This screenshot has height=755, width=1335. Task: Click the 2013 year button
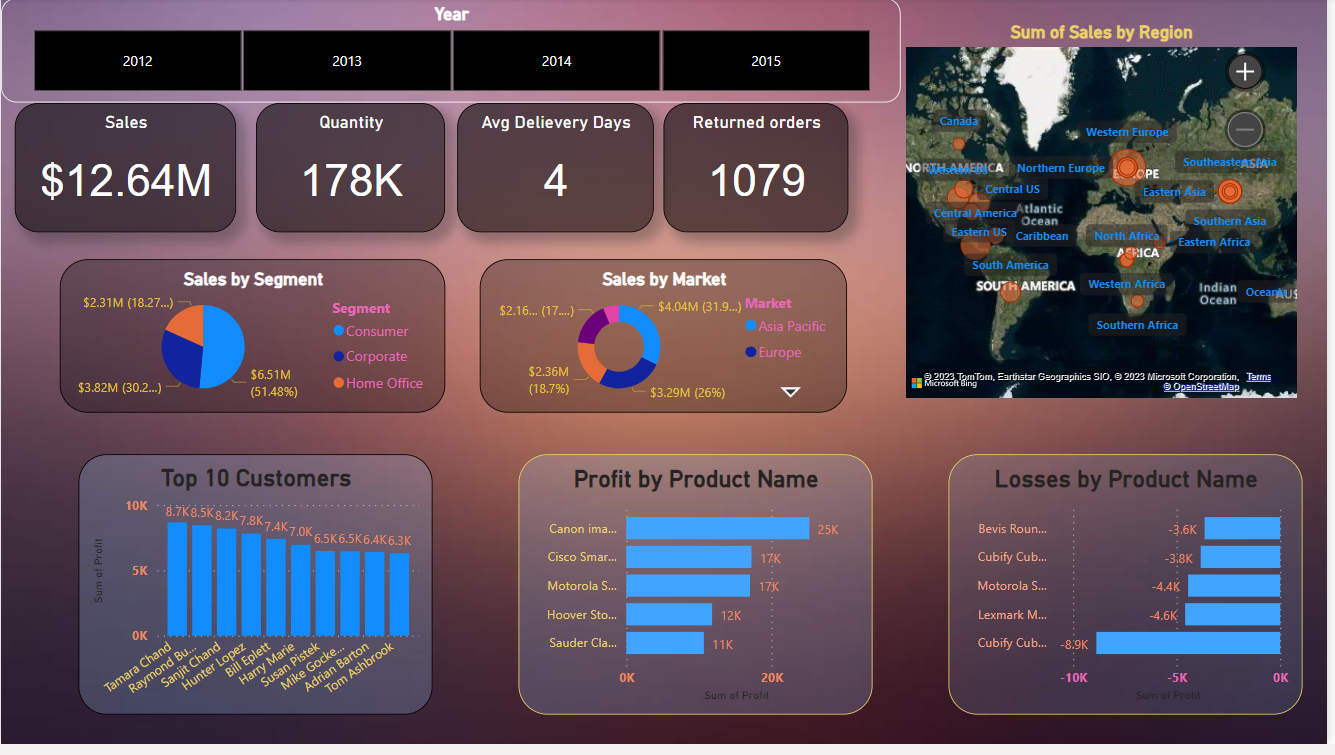pyautogui.click(x=346, y=61)
